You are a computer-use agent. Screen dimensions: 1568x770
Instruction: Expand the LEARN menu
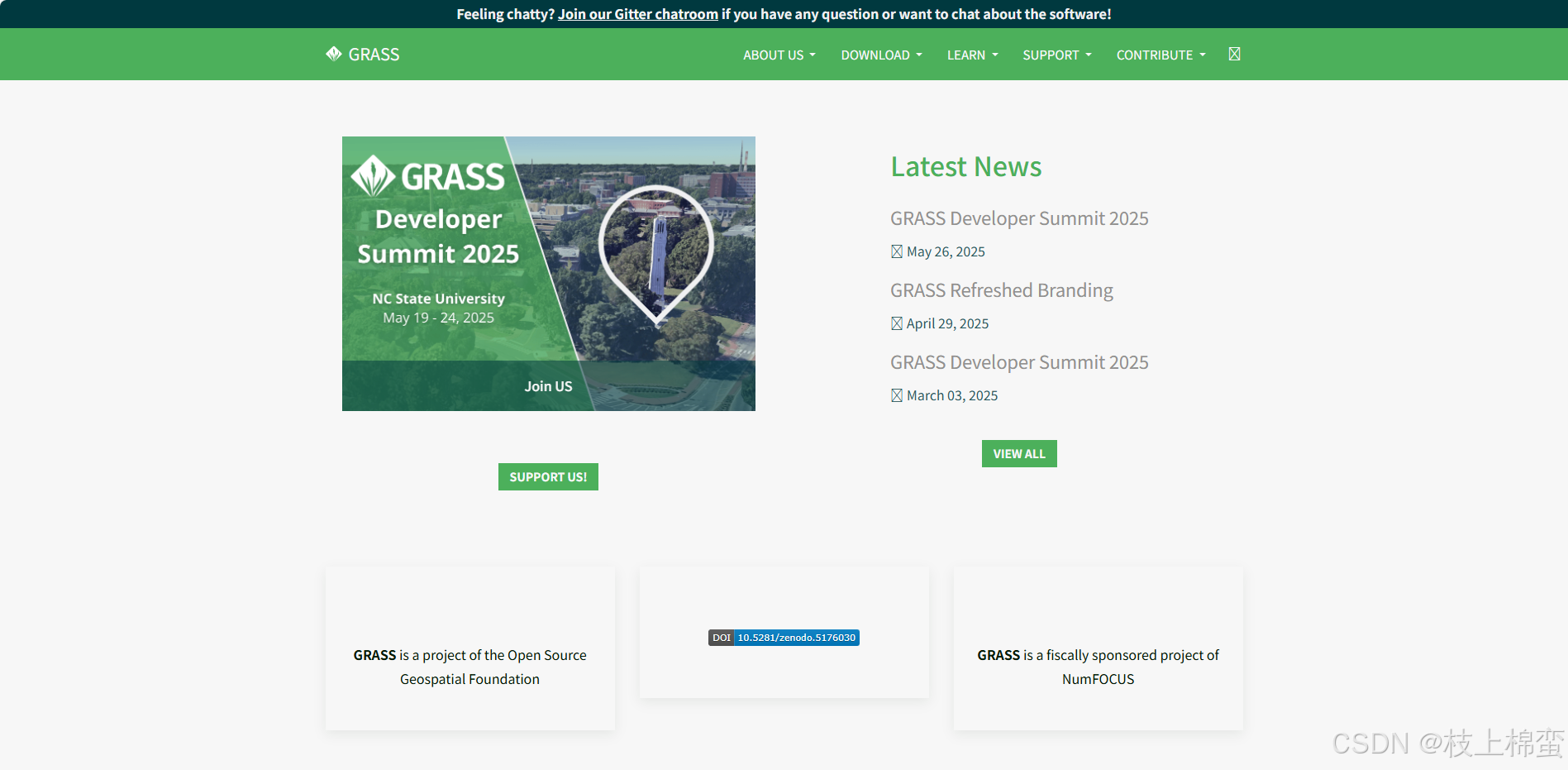(972, 55)
